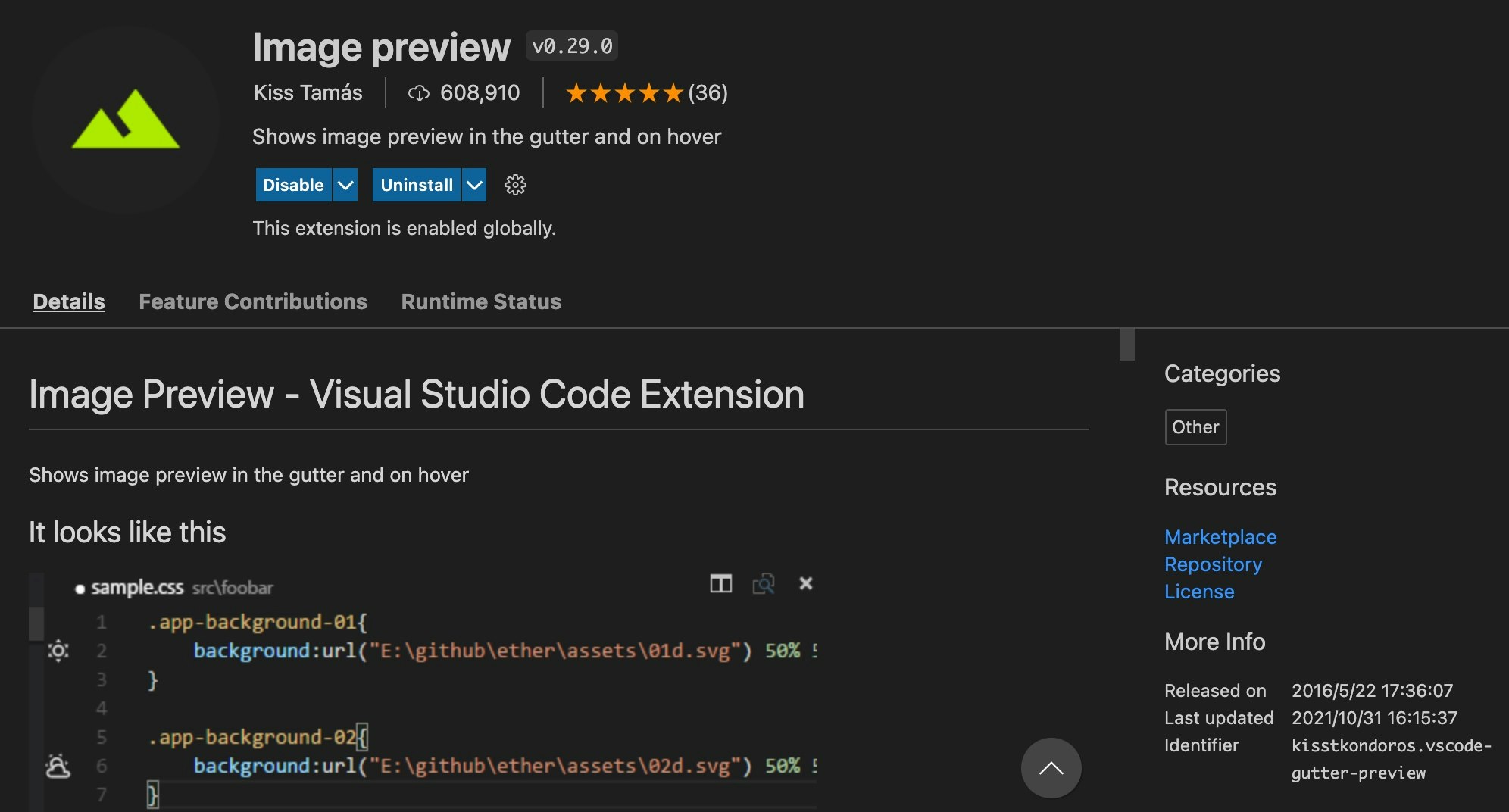Click the cloud-sun gutter icon on line 6
Image resolution: width=1509 pixels, height=812 pixels.
tap(58, 766)
